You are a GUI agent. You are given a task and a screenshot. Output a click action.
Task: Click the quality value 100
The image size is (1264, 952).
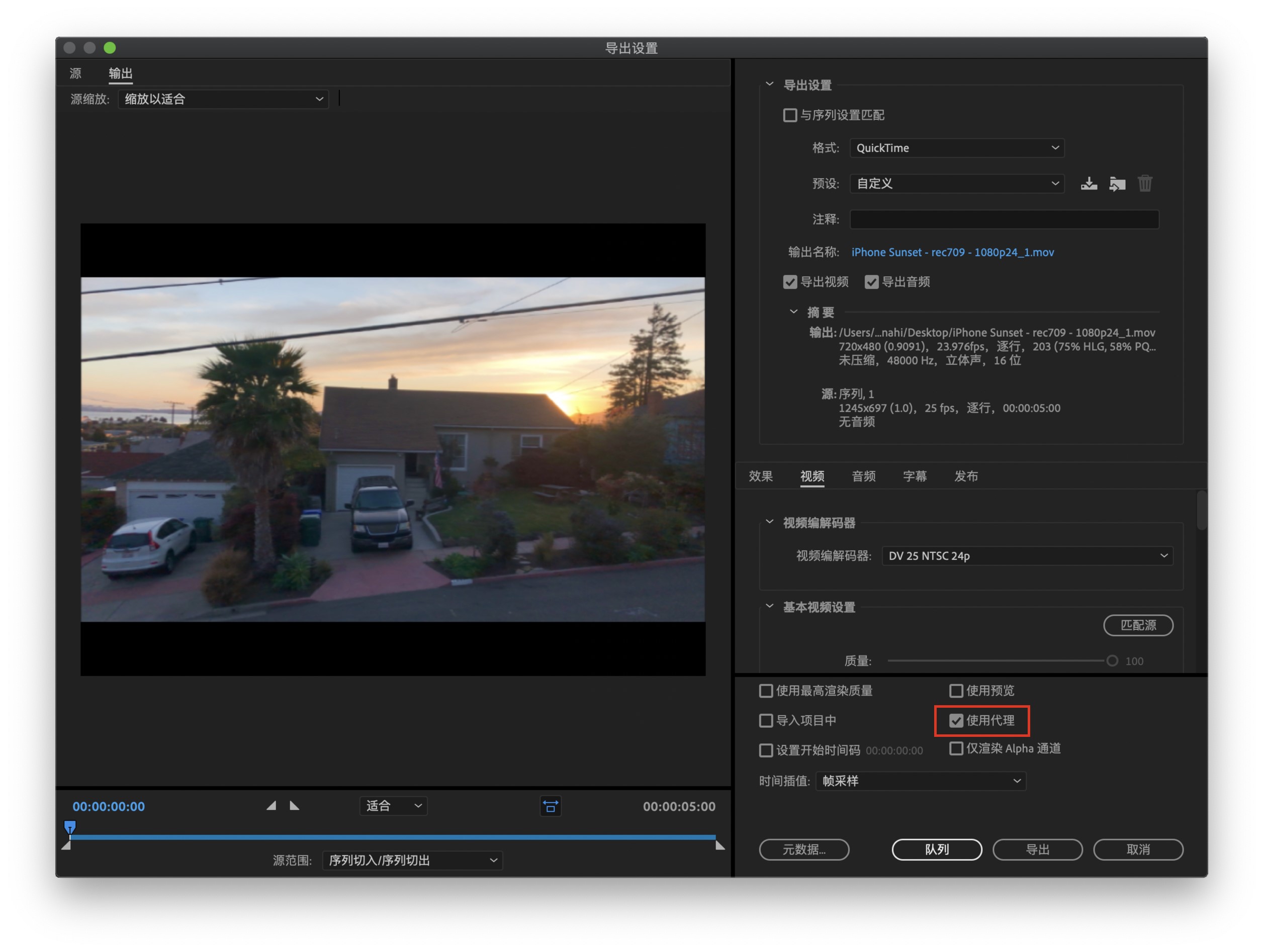point(1134,661)
